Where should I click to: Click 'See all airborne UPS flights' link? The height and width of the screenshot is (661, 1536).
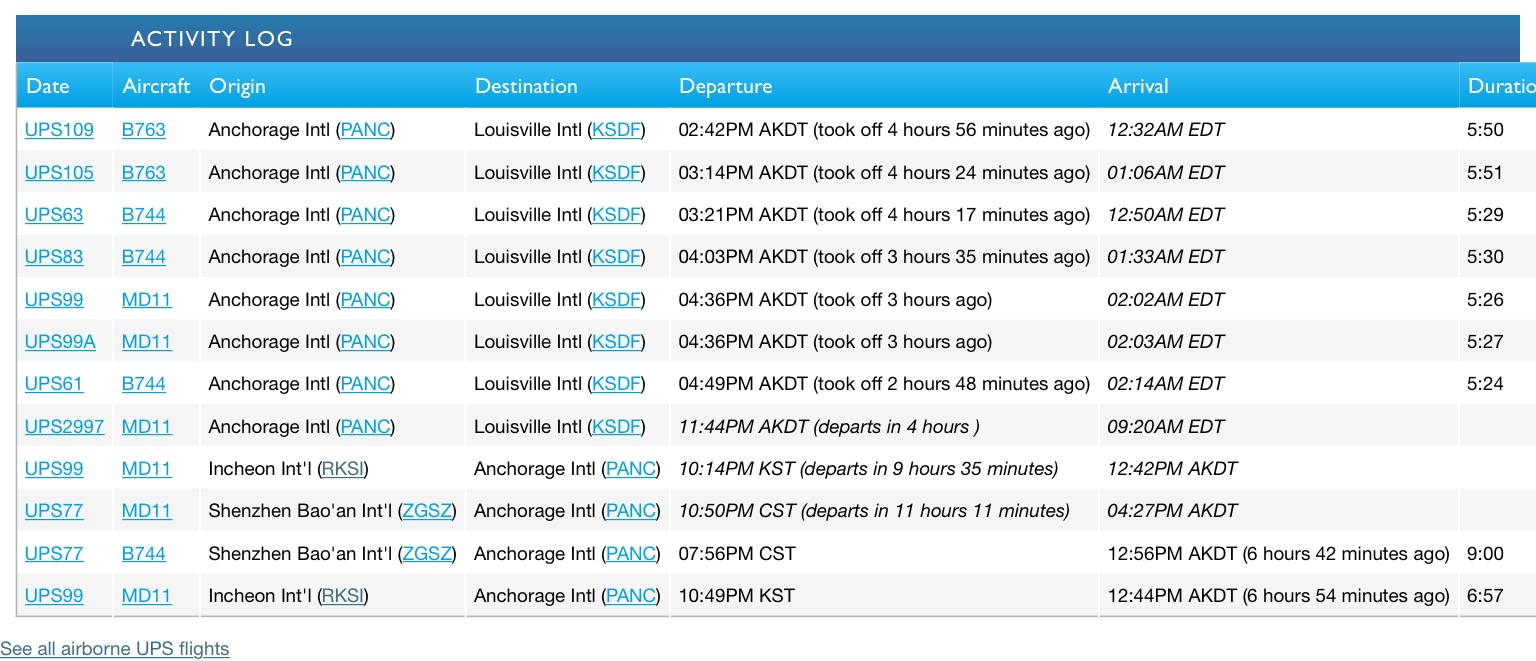pyautogui.click(x=114, y=648)
